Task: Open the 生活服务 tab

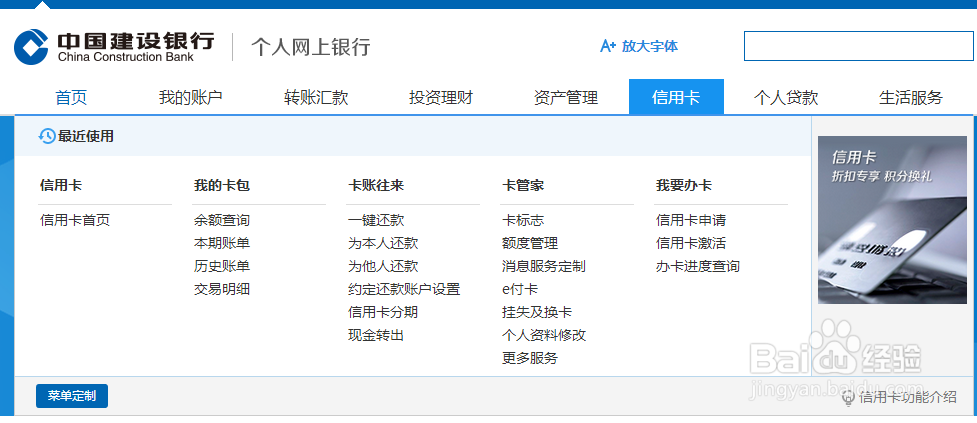Action: 911,97
